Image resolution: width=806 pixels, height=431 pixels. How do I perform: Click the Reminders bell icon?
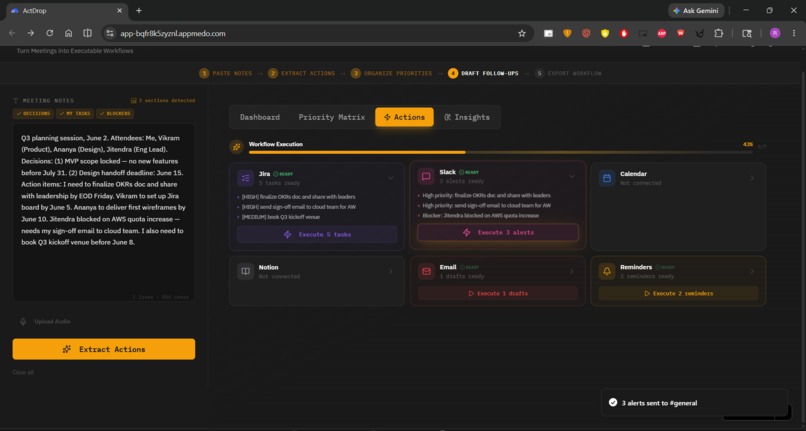[x=607, y=271]
